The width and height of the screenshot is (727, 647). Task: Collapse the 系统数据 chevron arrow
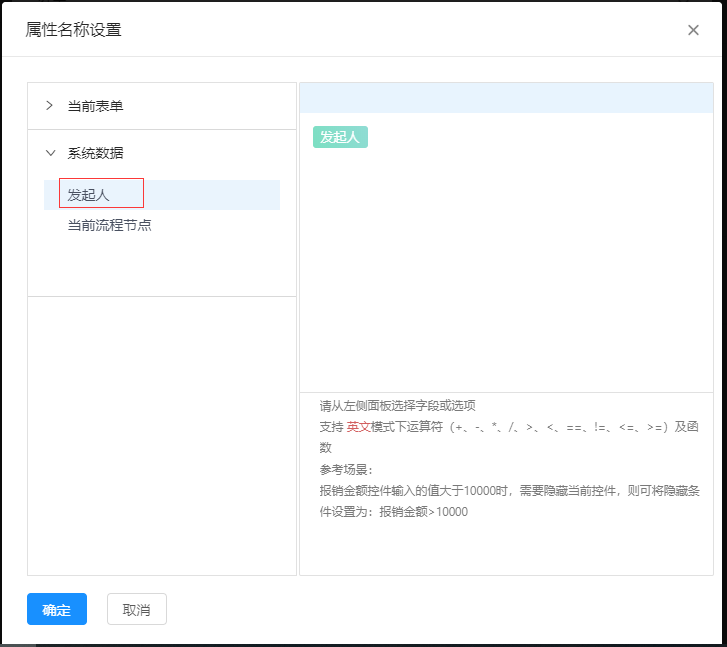50,153
